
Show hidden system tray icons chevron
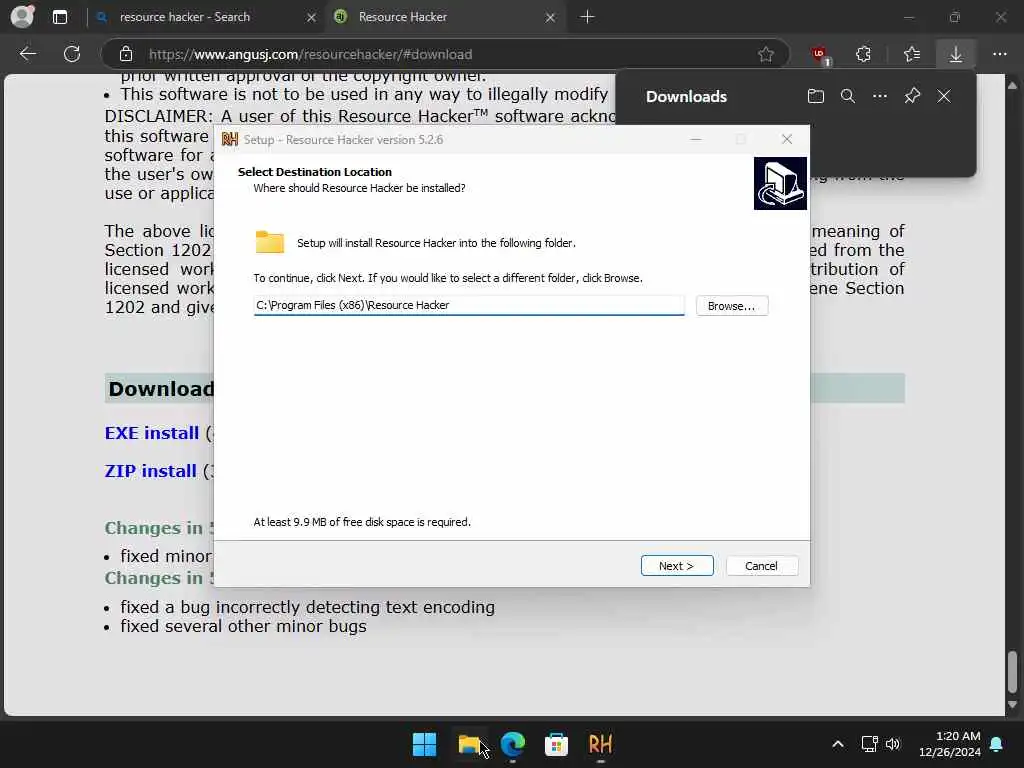[838, 744]
